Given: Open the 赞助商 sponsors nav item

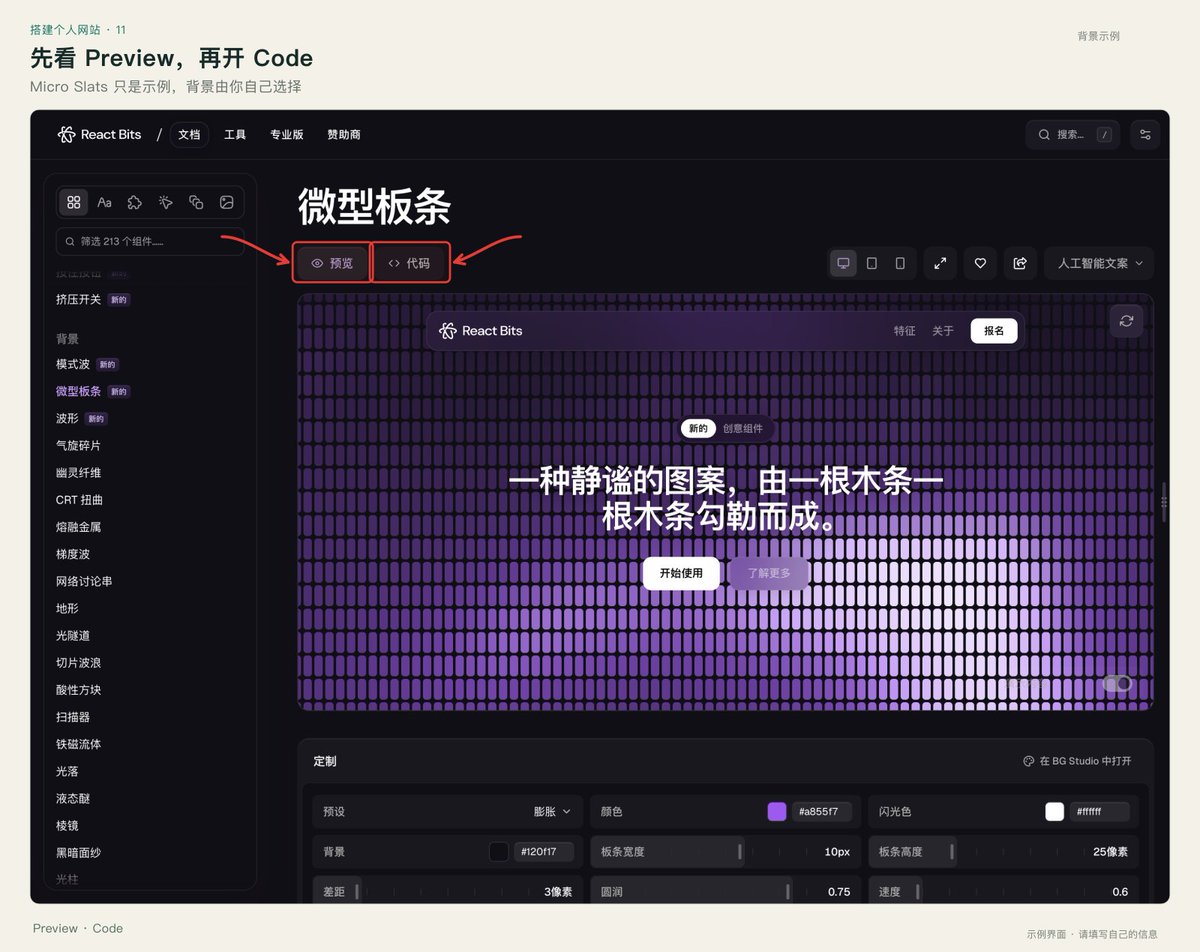Looking at the screenshot, I should pos(344,134).
